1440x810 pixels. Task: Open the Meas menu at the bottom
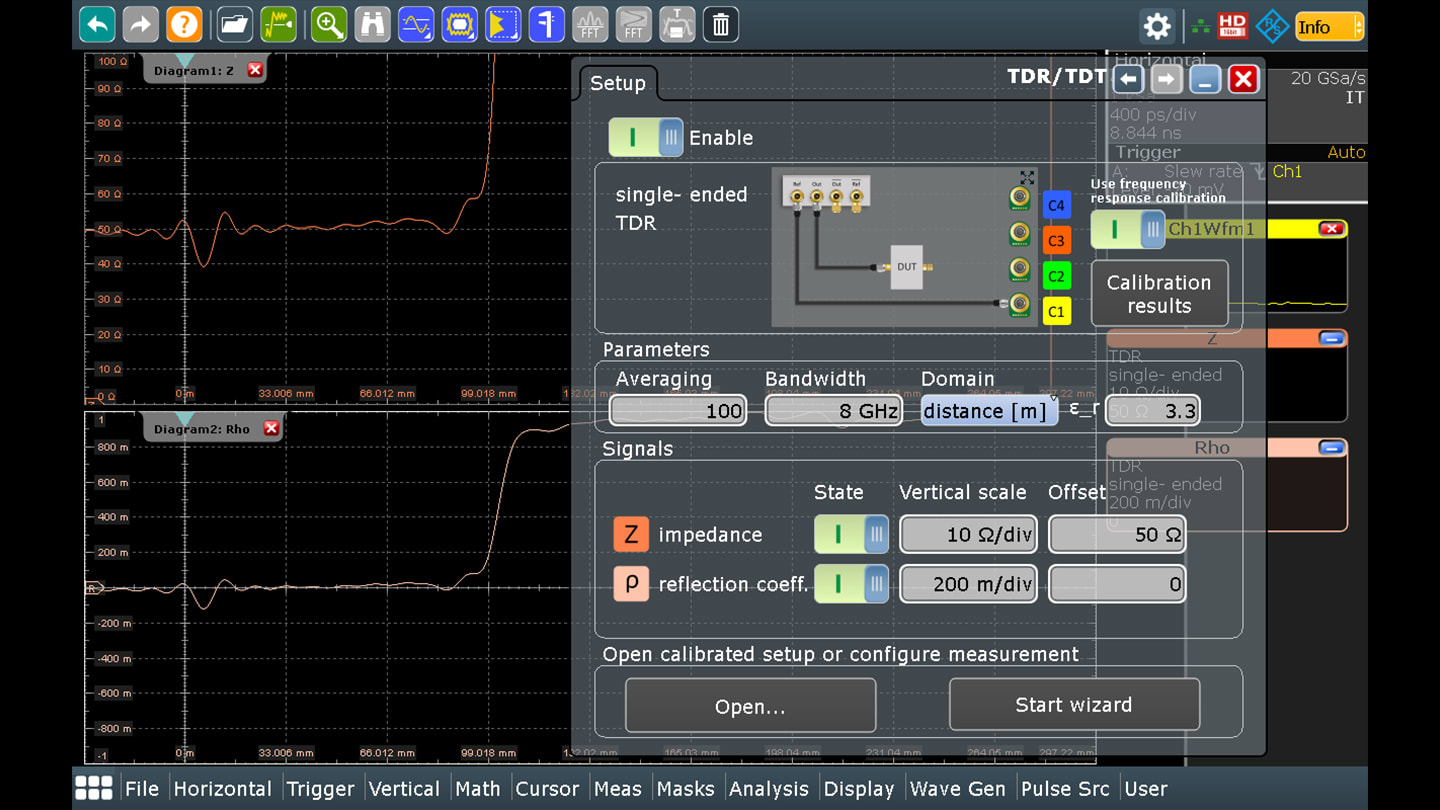click(618, 788)
